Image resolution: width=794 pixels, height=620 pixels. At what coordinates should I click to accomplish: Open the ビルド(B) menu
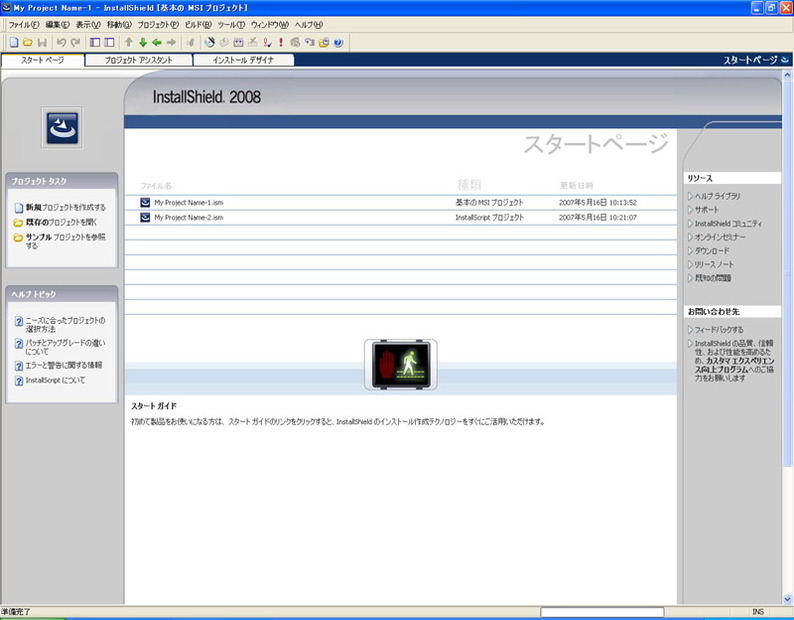(198, 25)
